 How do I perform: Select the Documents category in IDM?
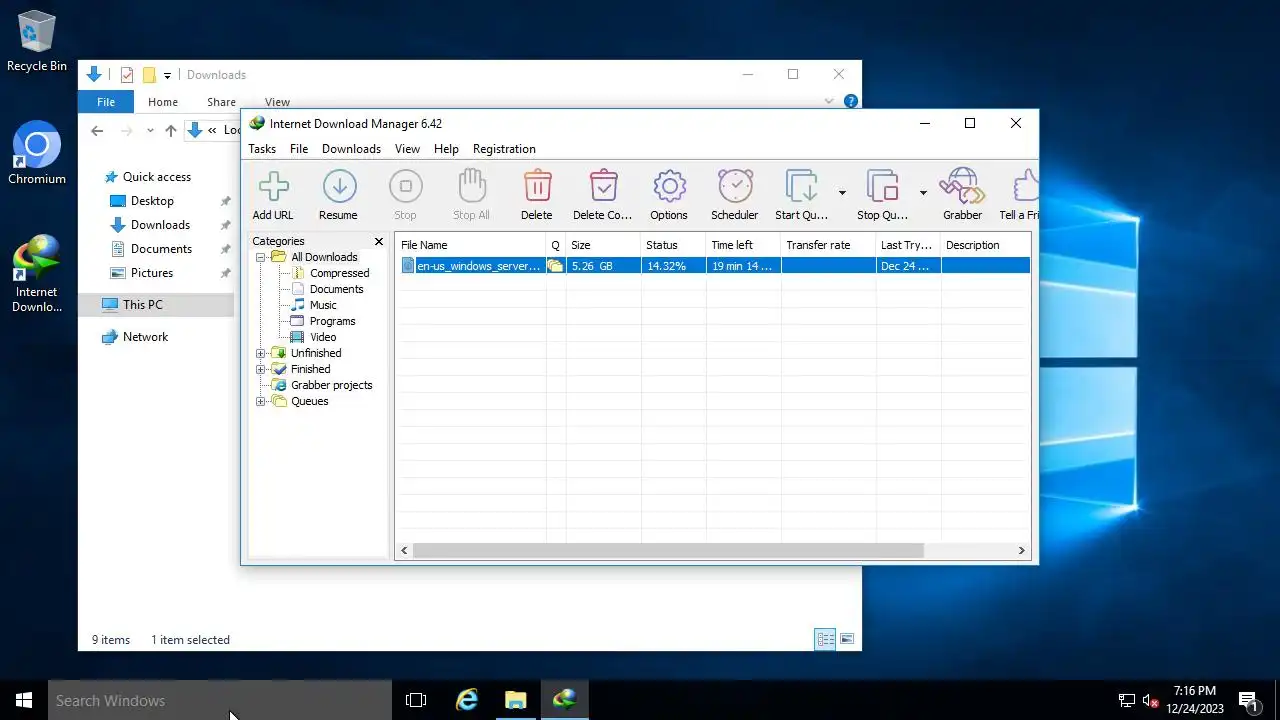tap(336, 289)
